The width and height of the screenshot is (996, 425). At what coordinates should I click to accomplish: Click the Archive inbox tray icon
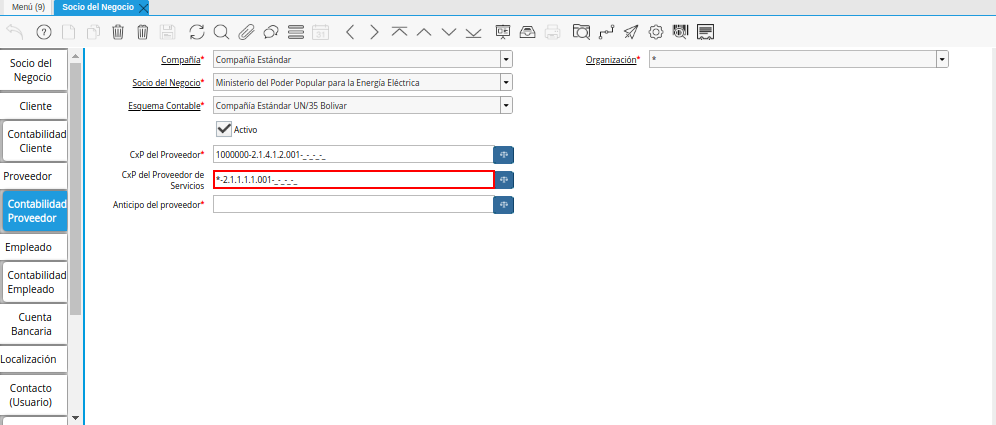(x=528, y=32)
